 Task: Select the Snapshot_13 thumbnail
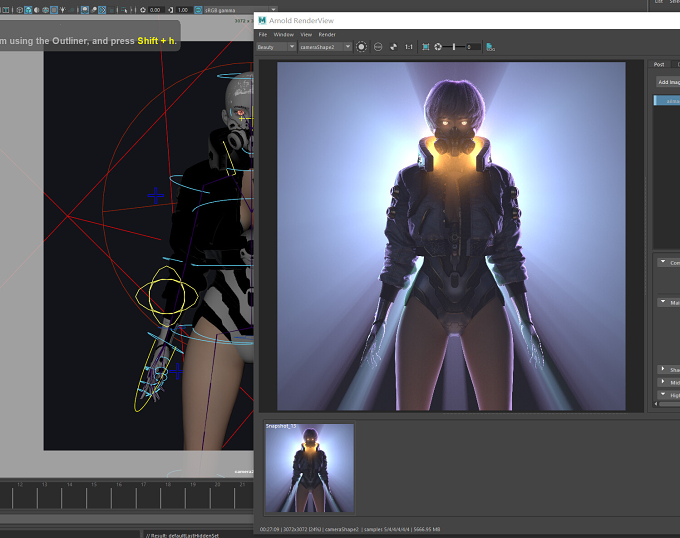[x=310, y=468]
